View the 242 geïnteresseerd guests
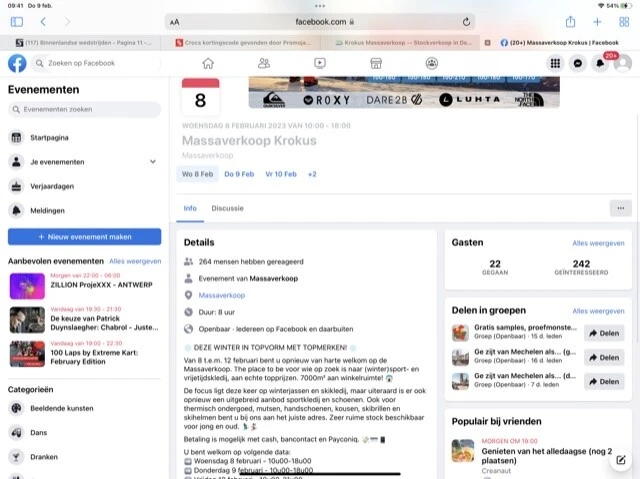 [581, 267]
